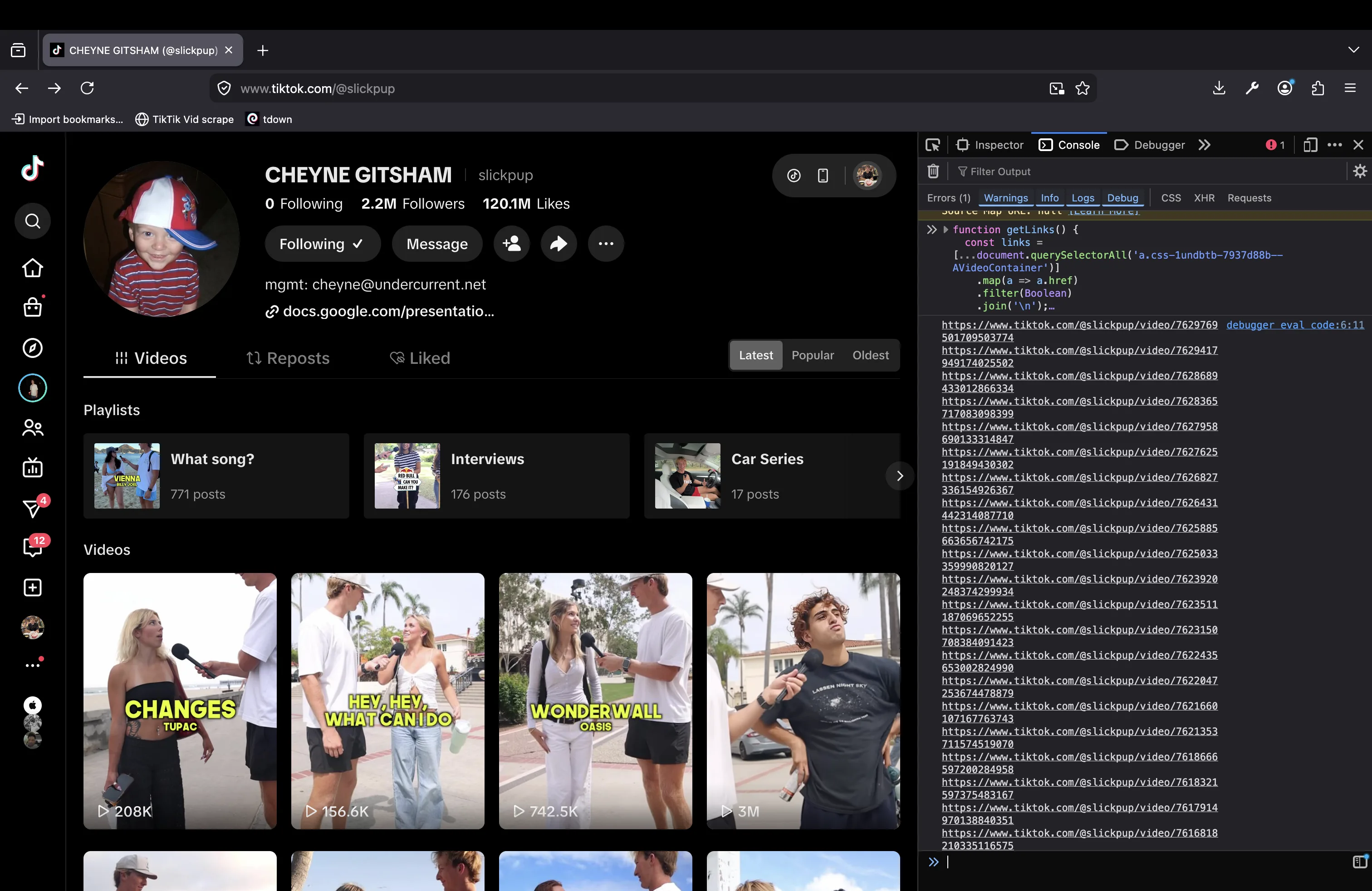The height and width of the screenshot is (891, 1372).
Task: Sort videos by Popular
Action: pos(812,356)
